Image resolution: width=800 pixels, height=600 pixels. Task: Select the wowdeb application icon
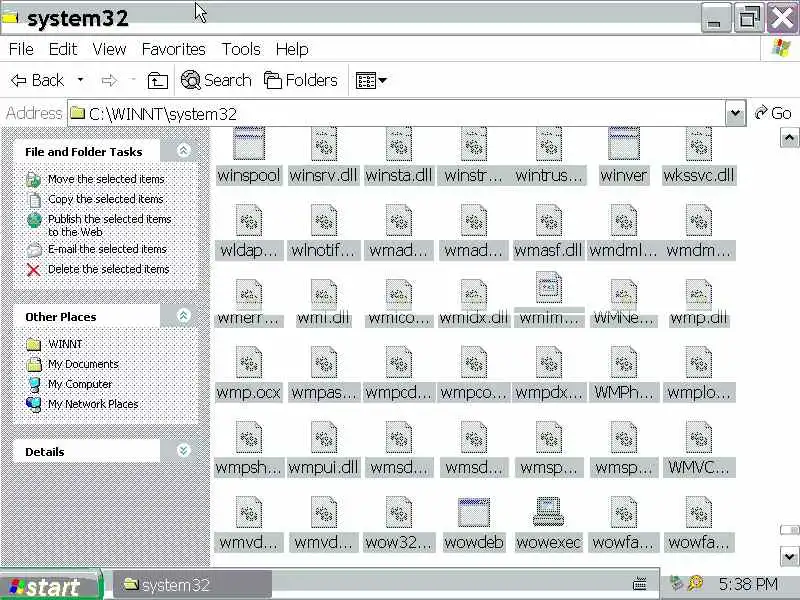tap(474, 512)
